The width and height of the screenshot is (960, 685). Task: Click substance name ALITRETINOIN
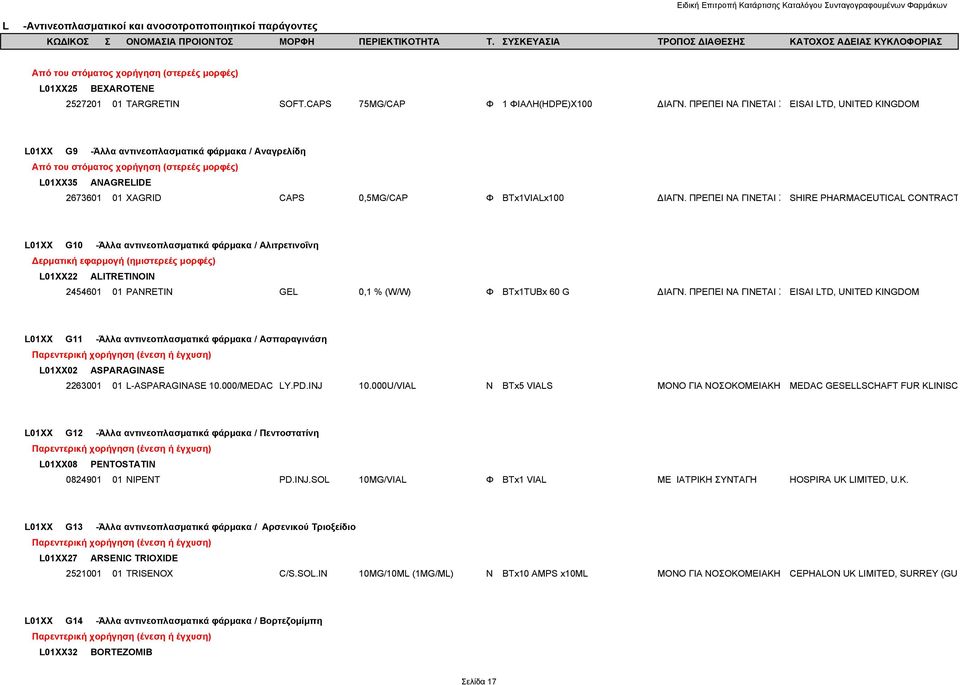pyautogui.click(x=122, y=277)
